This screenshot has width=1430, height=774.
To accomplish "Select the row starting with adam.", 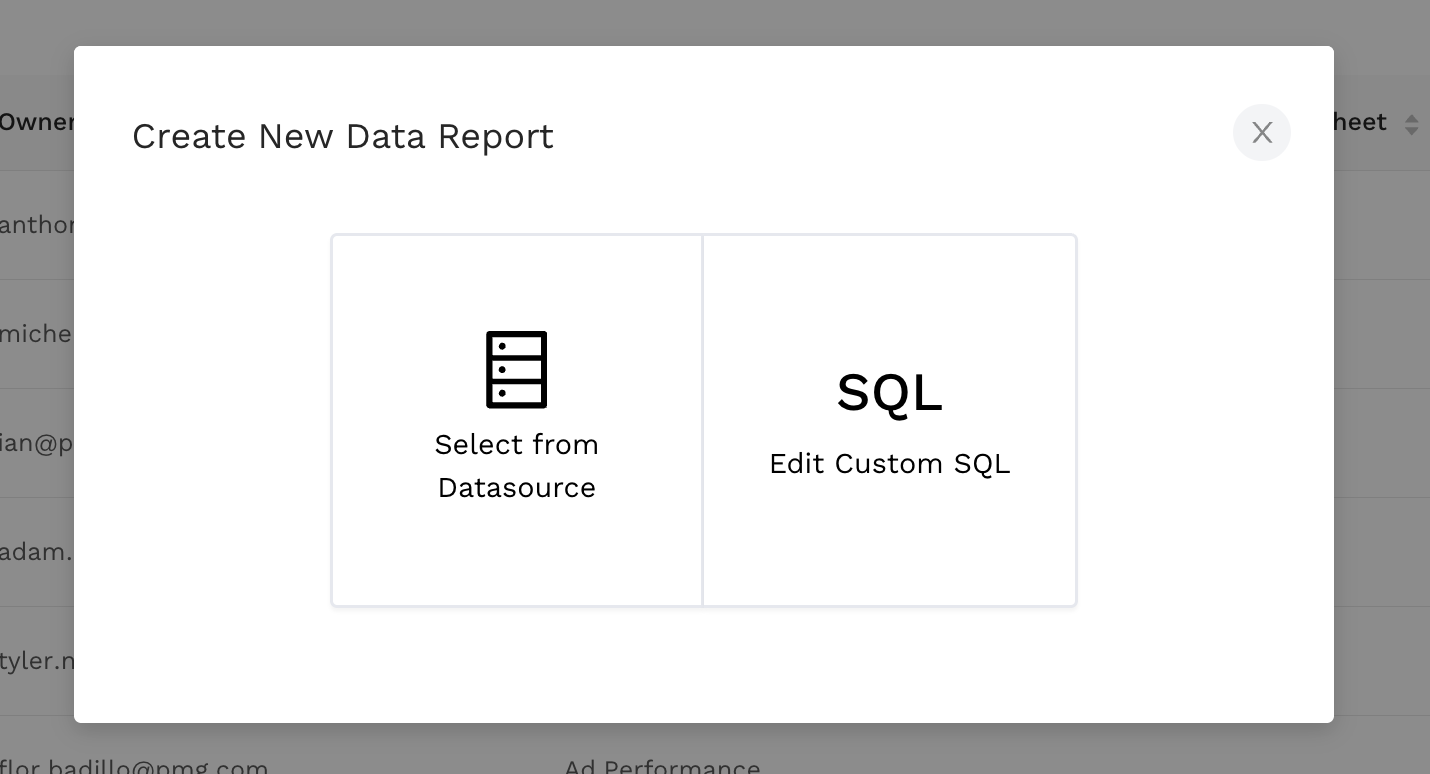I will coord(36,552).
